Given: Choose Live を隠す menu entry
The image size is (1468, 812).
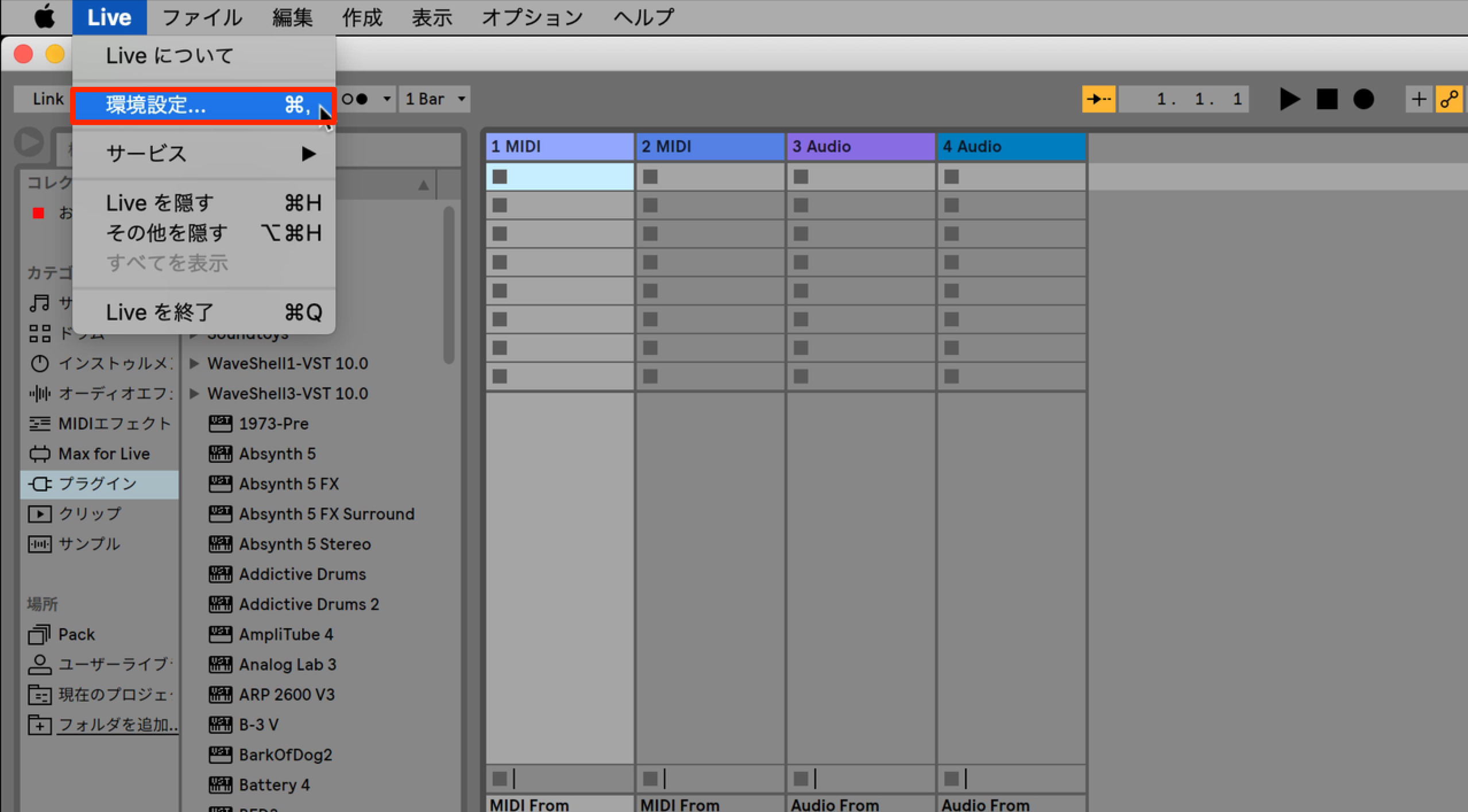Looking at the screenshot, I should pyautogui.click(x=204, y=203).
